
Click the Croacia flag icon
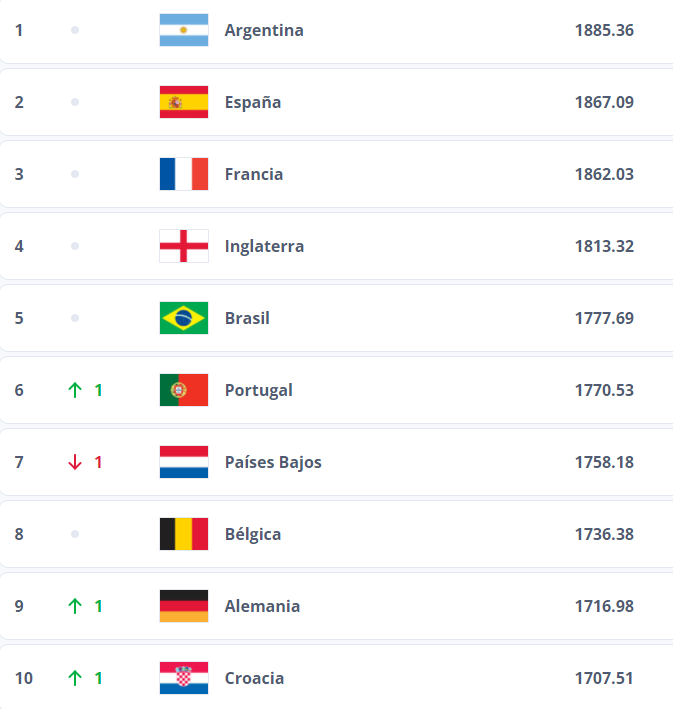tap(184, 678)
